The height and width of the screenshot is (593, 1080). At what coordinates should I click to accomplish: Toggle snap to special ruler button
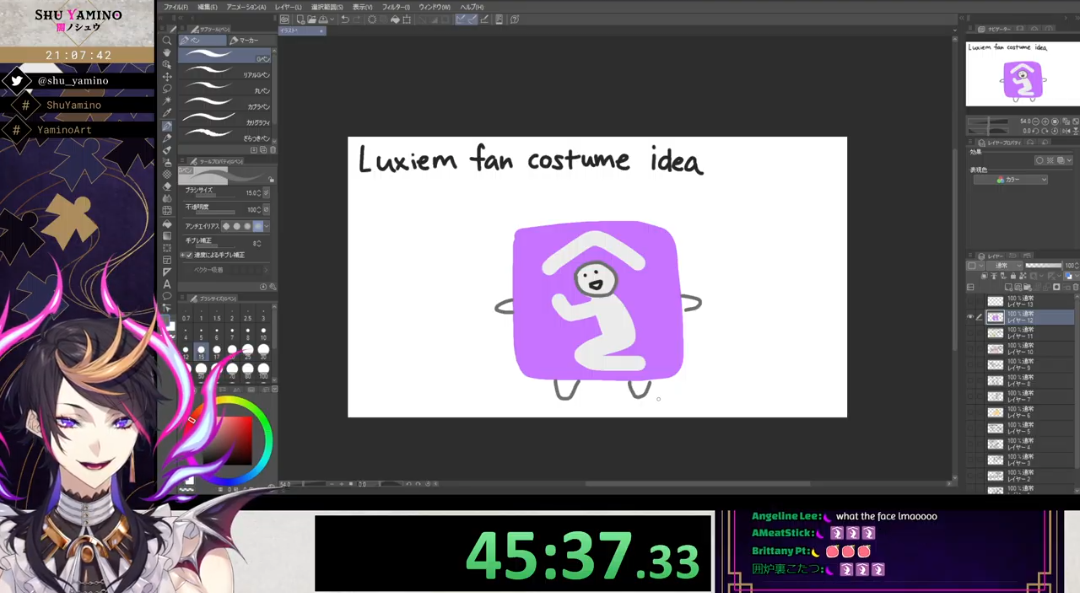click(472, 19)
